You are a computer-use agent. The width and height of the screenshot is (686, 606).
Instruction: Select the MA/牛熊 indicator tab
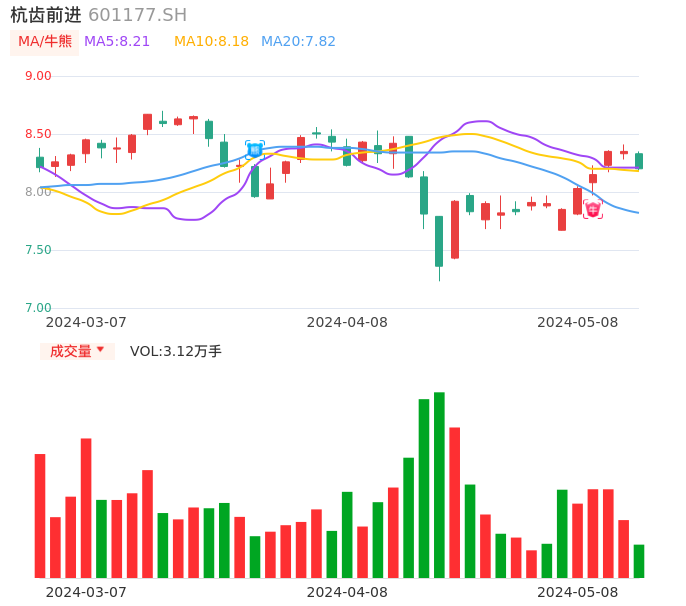tap(45, 41)
